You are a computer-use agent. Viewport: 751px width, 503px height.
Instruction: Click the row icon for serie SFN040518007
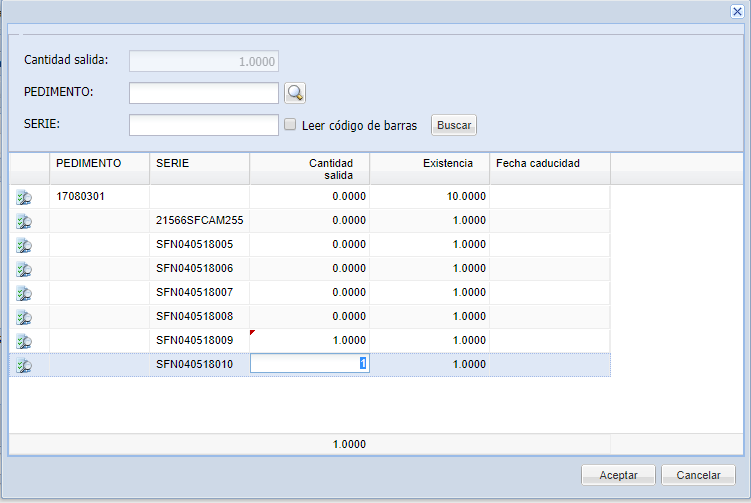(24, 294)
